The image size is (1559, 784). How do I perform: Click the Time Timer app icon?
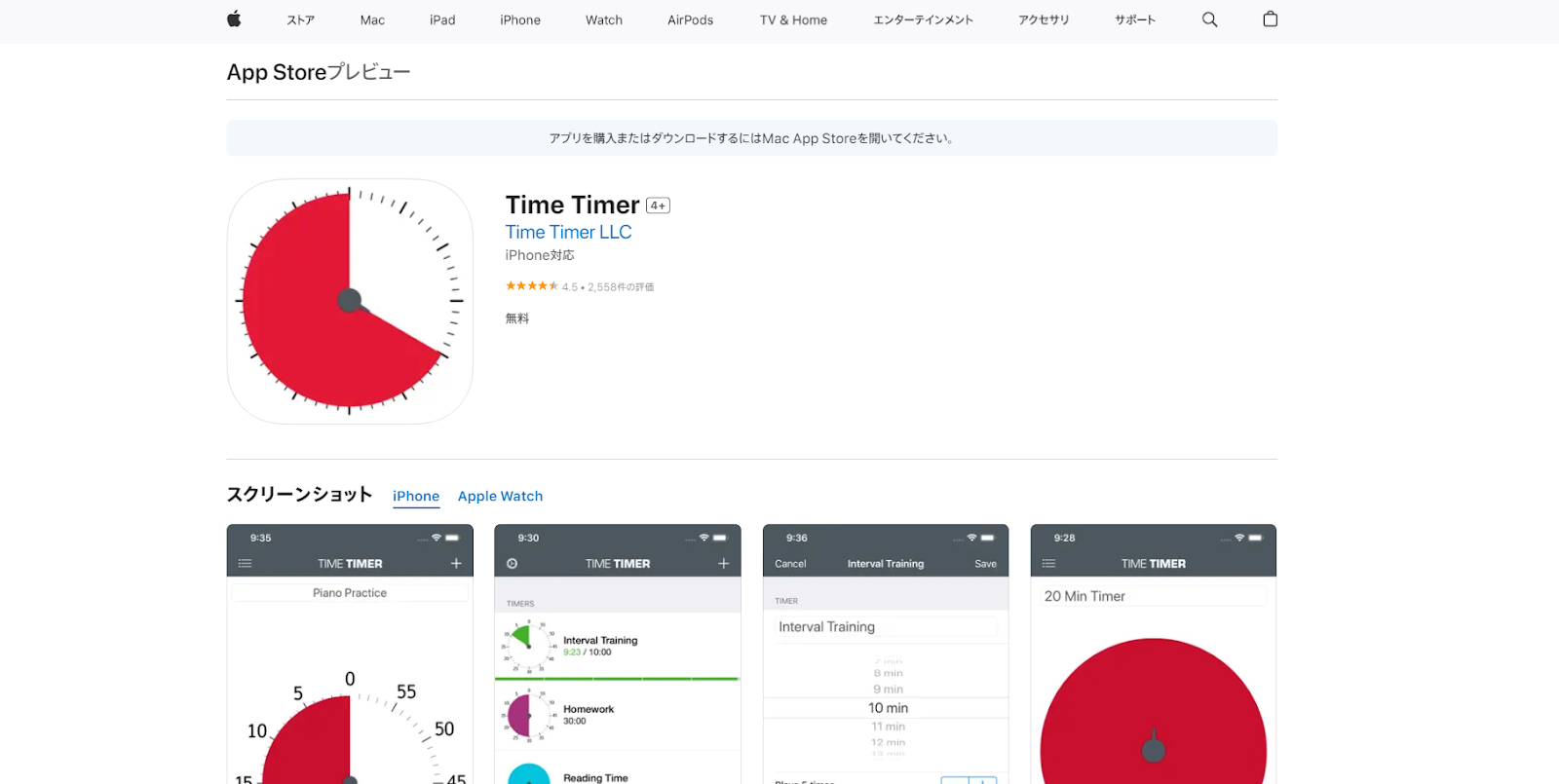point(350,301)
